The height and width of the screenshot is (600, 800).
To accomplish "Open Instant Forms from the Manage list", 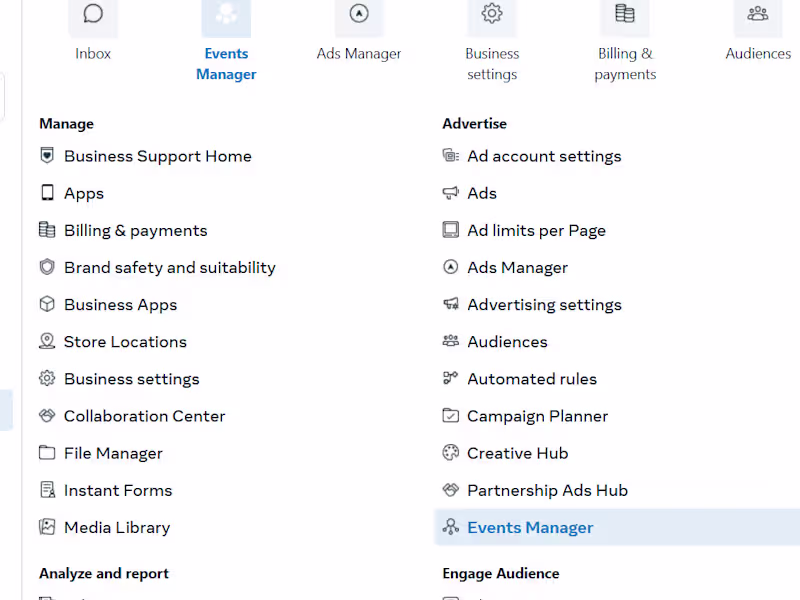I will (118, 490).
